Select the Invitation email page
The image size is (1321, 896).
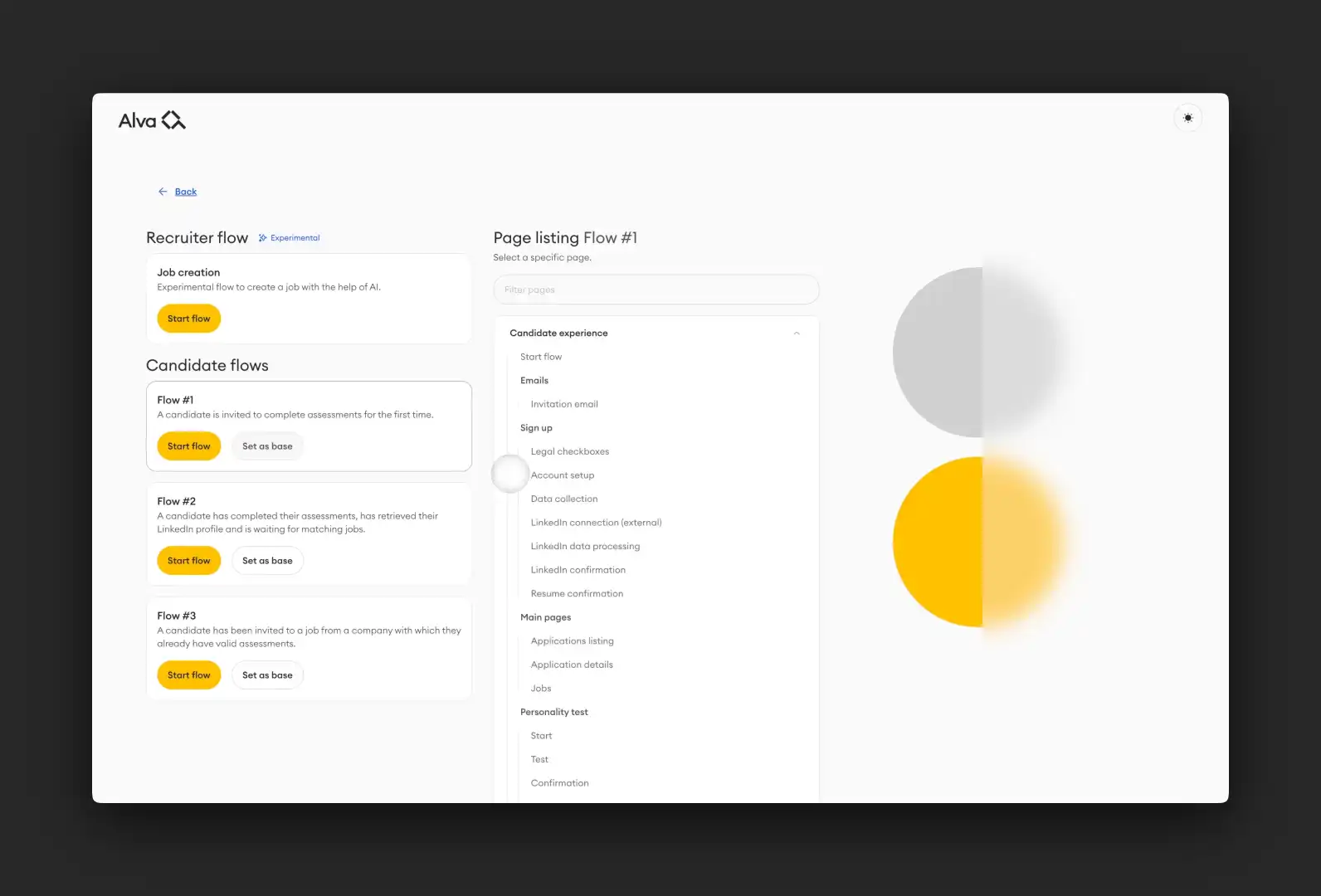564,404
